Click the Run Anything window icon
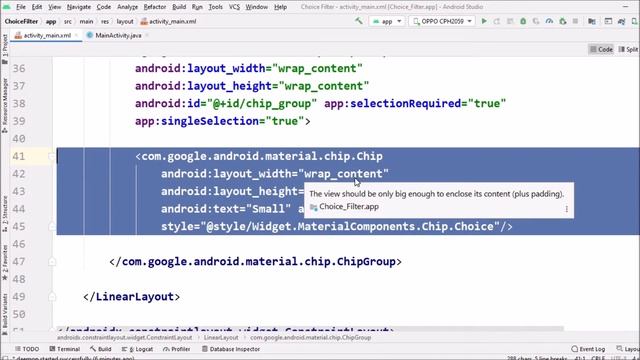The height and width of the screenshot is (360, 640). click(608, 21)
